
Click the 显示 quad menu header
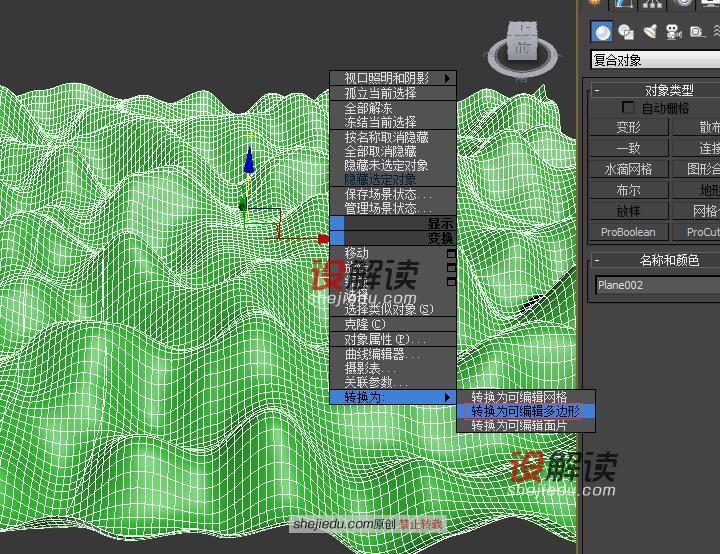point(393,223)
